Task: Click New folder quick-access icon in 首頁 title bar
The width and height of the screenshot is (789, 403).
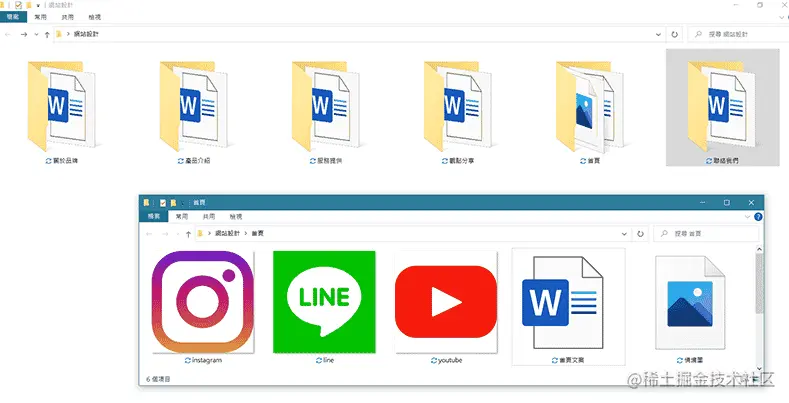Action: coord(173,203)
